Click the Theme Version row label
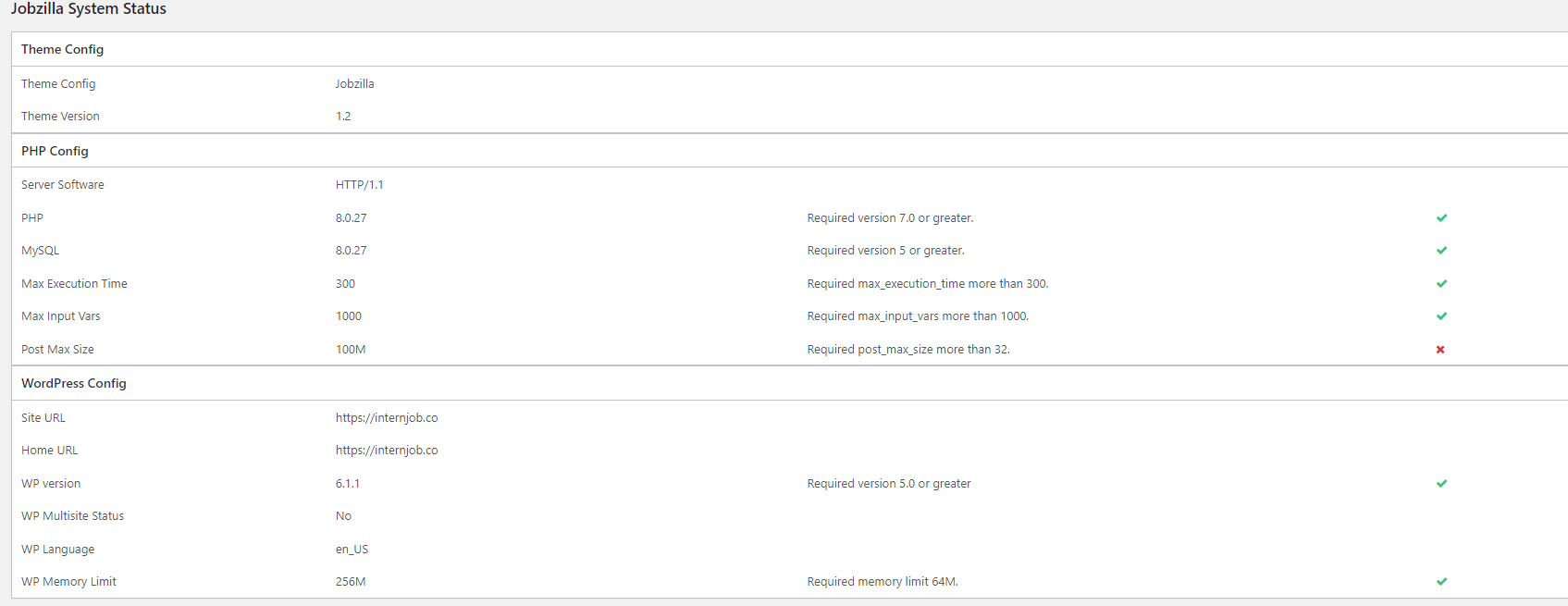 tap(60, 117)
